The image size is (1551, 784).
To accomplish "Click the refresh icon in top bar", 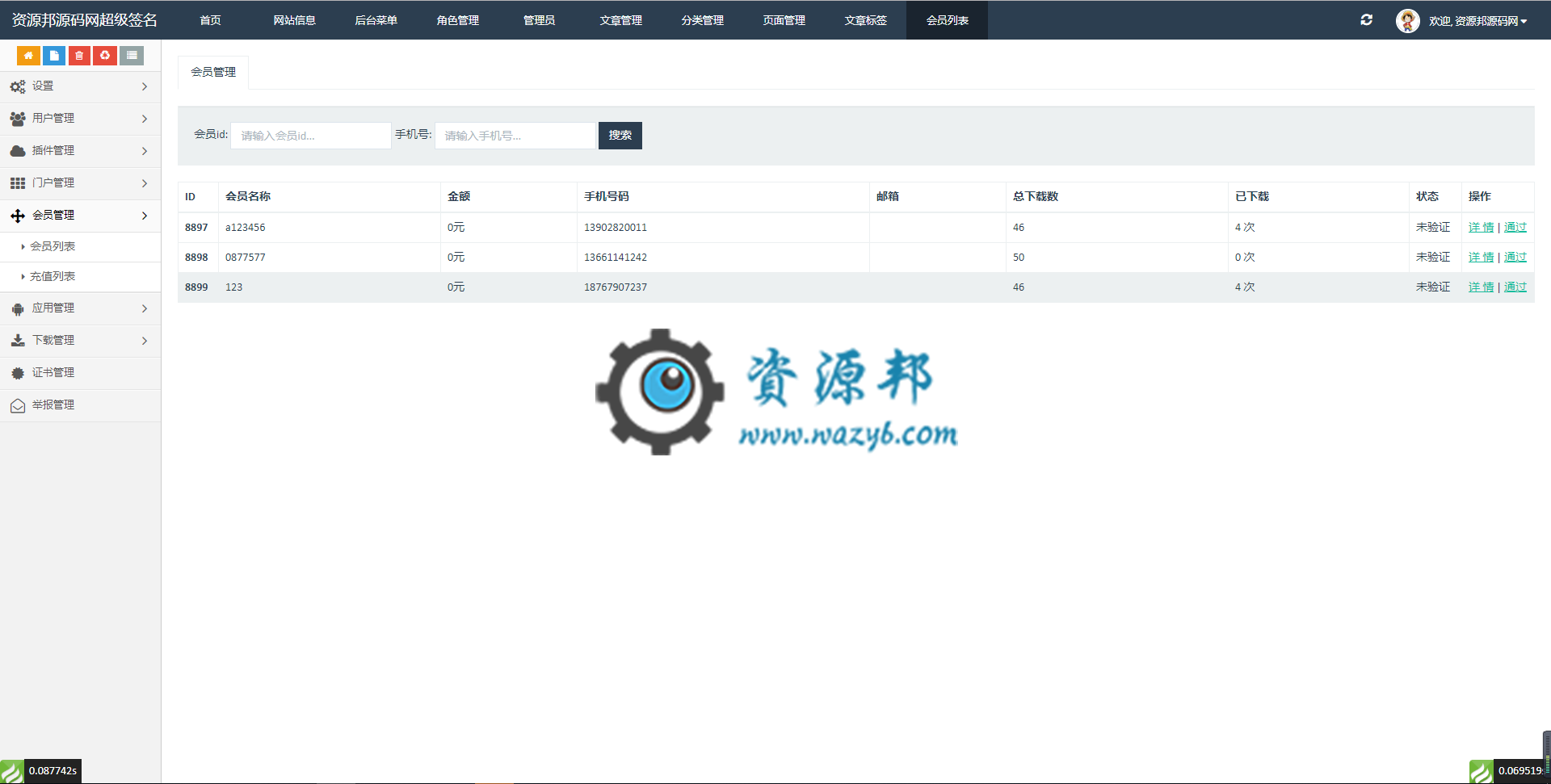I will [1367, 20].
